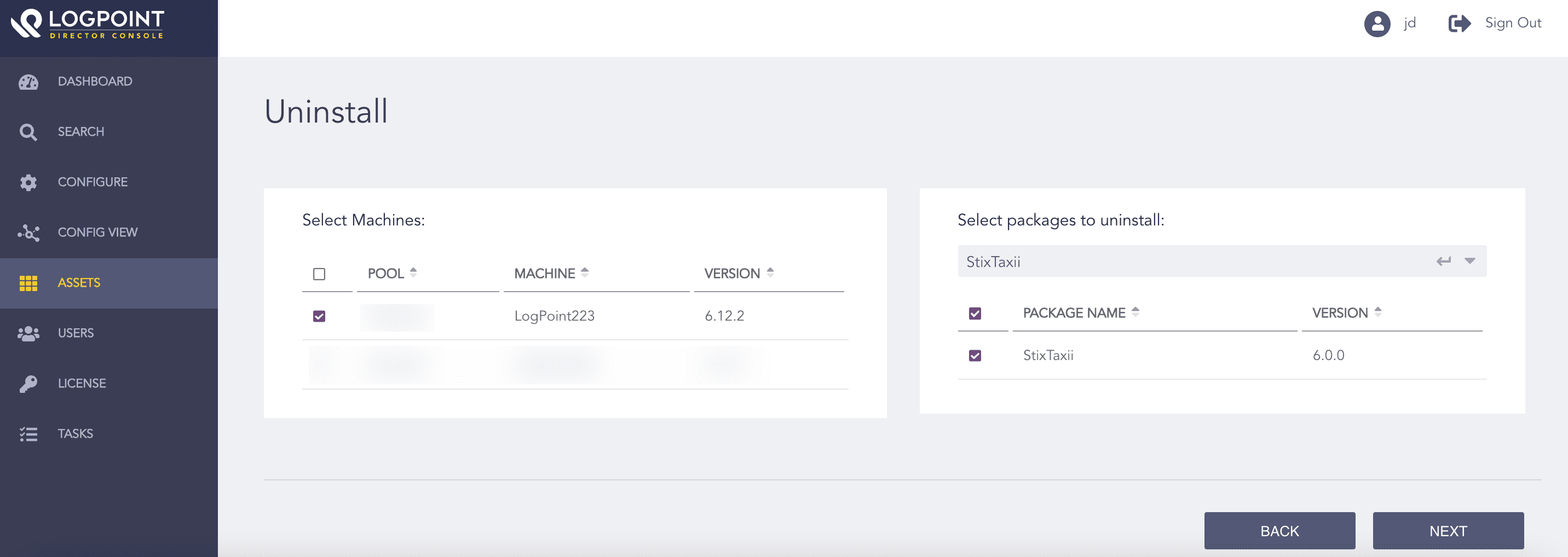Viewport: 1568px width, 557px height.
Task: Click the License key icon
Action: [28, 384]
